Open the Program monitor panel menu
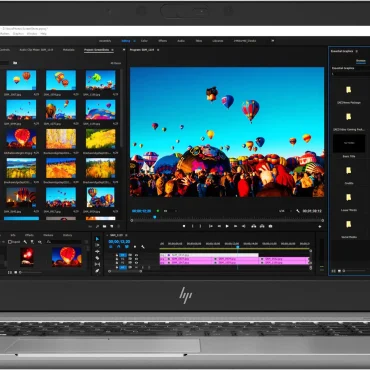 (158, 50)
